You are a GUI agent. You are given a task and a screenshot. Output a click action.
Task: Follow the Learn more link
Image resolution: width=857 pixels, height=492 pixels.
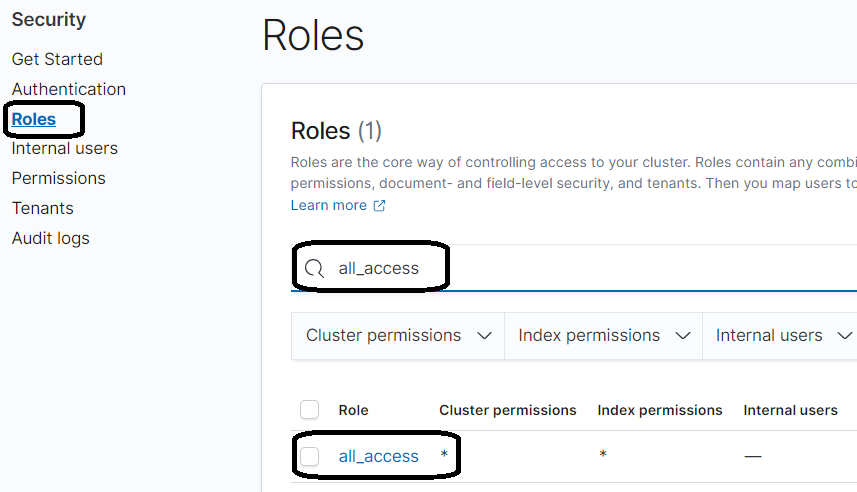tap(328, 206)
